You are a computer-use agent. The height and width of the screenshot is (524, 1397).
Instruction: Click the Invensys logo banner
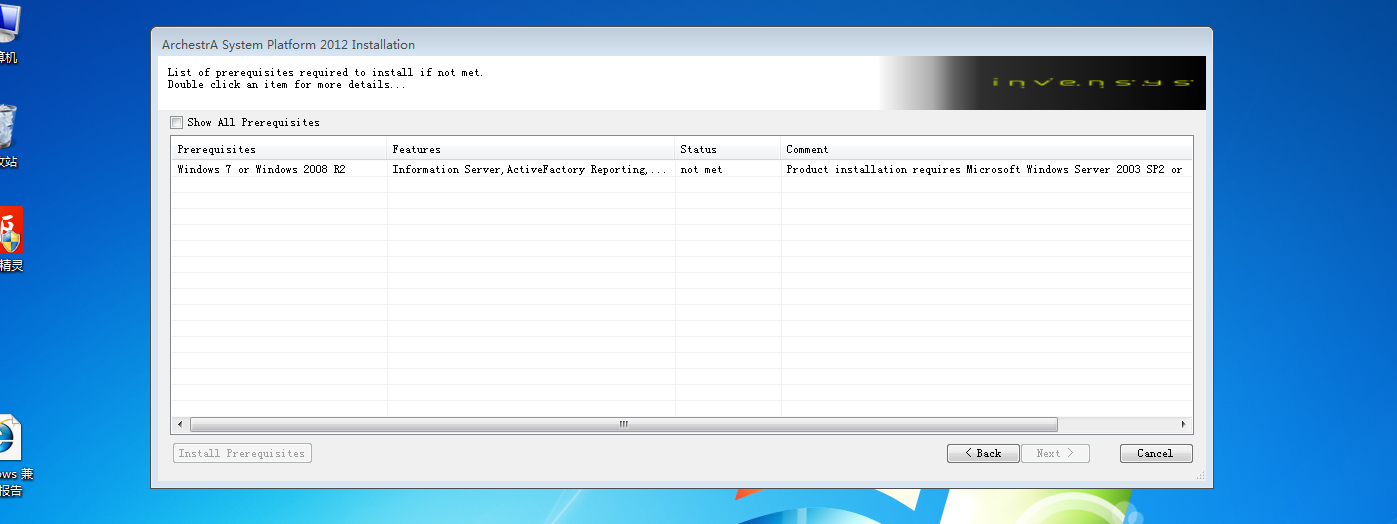coord(1043,83)
